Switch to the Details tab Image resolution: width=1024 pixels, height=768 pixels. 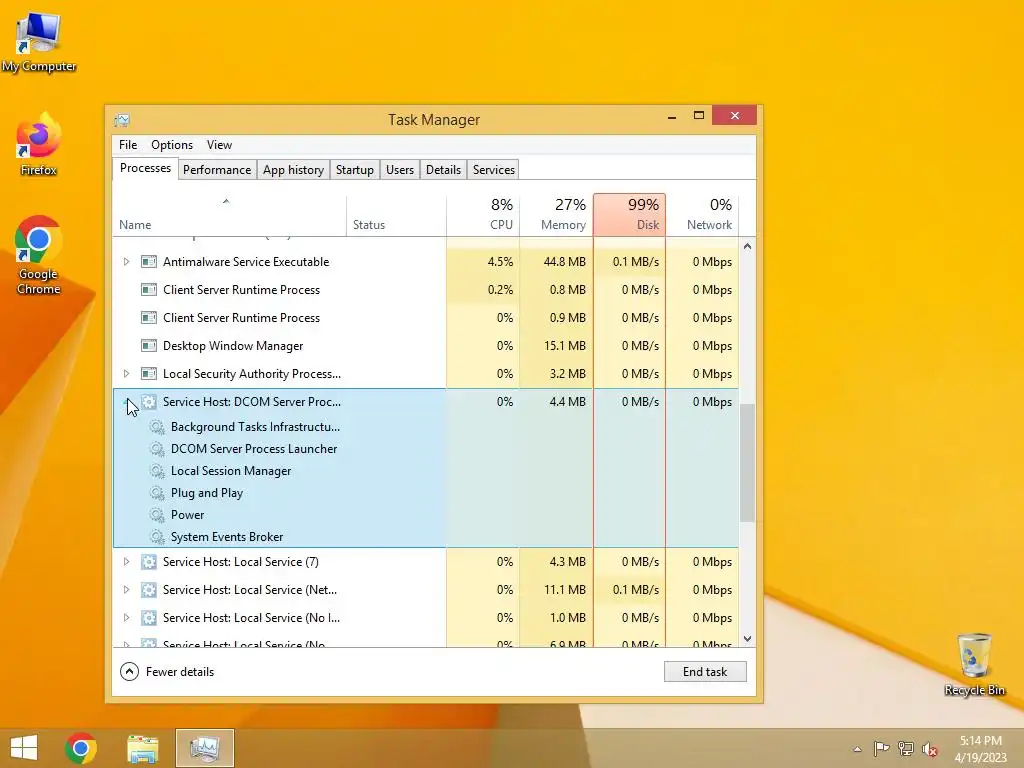(x=443, y=170)
